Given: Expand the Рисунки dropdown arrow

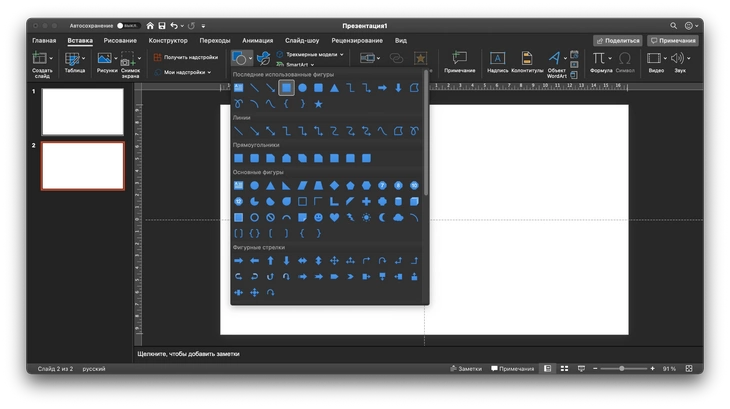Looking at the screenshot, I should click(x=115, y=58).
